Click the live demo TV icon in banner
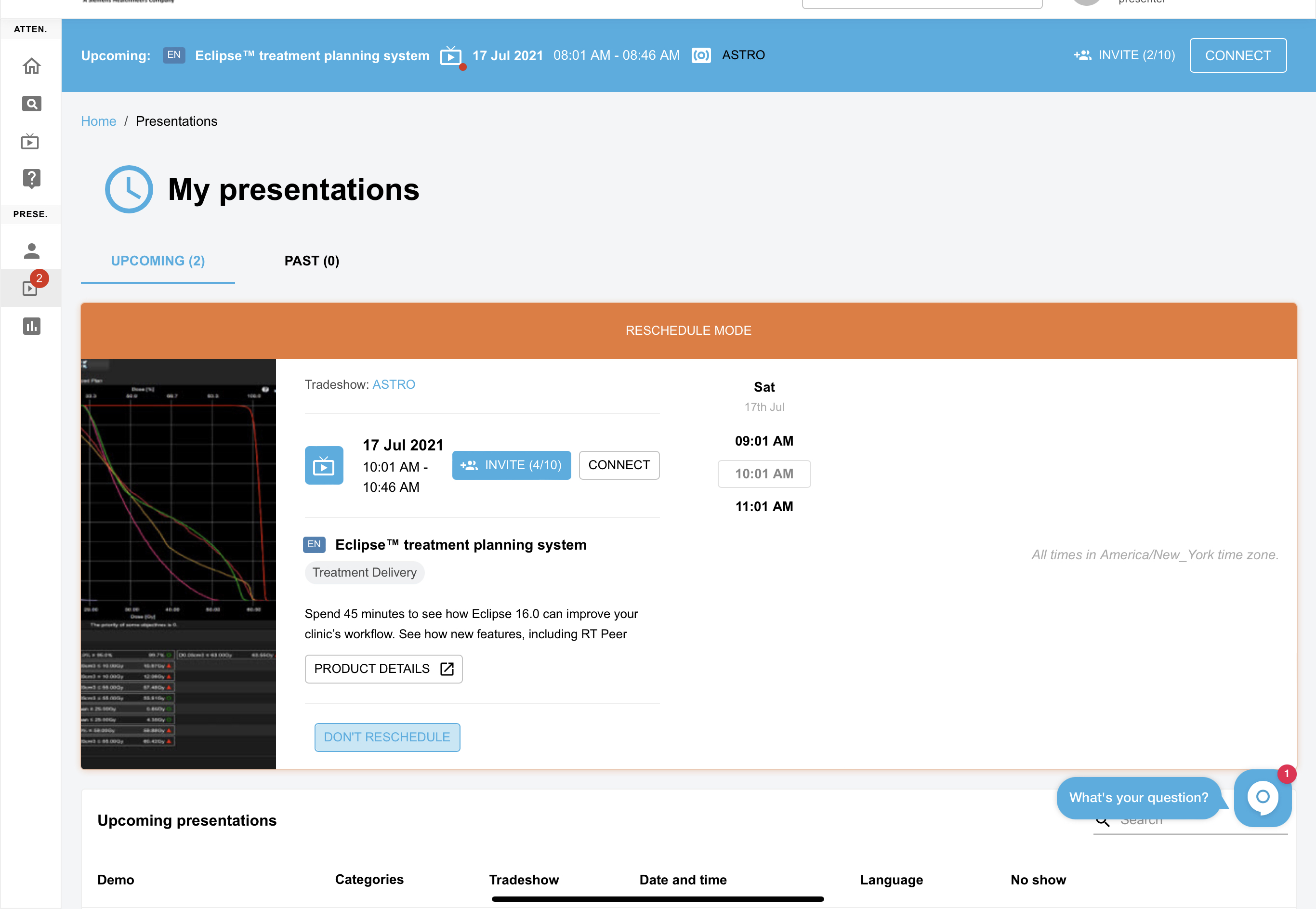The height and width of the screenshot is (909, 1316). tap(451, 56)
